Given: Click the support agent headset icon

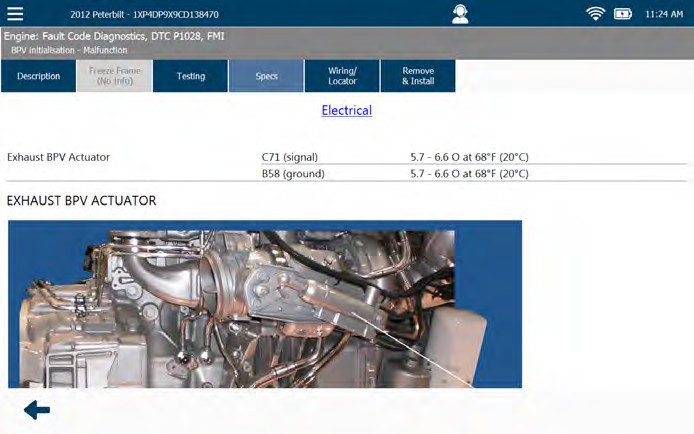Looking at the screenshot, I should 459,14.
